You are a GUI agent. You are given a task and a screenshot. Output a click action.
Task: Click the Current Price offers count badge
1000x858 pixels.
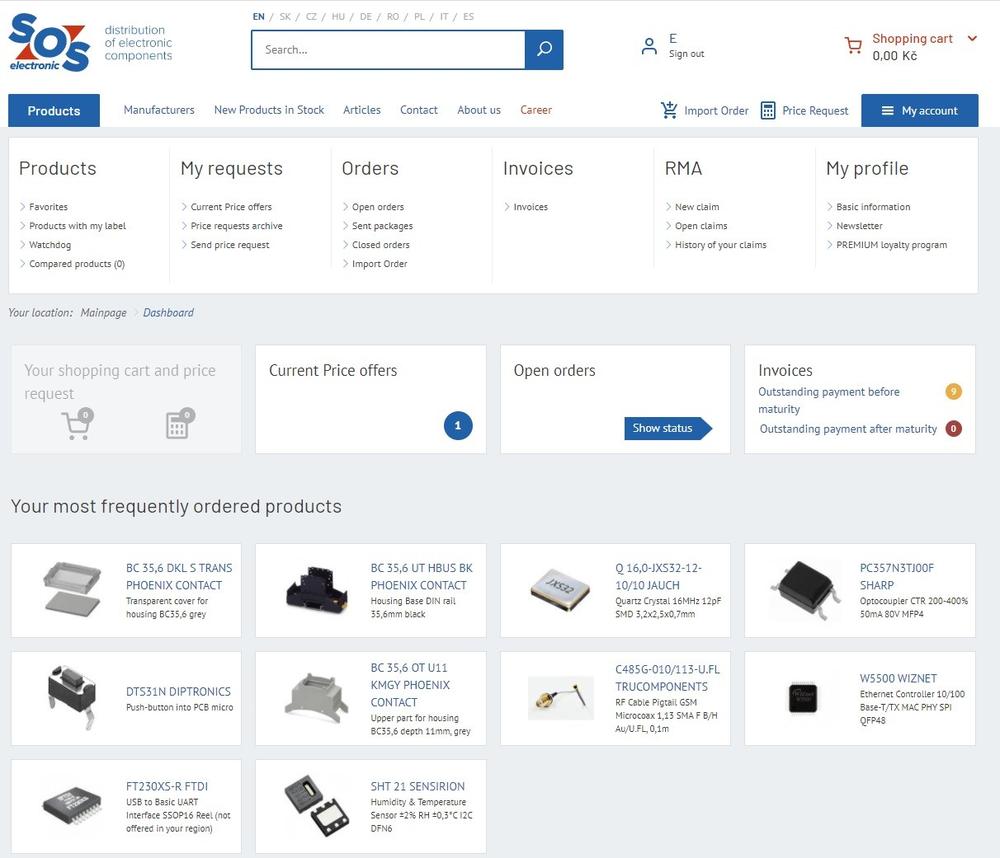point(458,425)
